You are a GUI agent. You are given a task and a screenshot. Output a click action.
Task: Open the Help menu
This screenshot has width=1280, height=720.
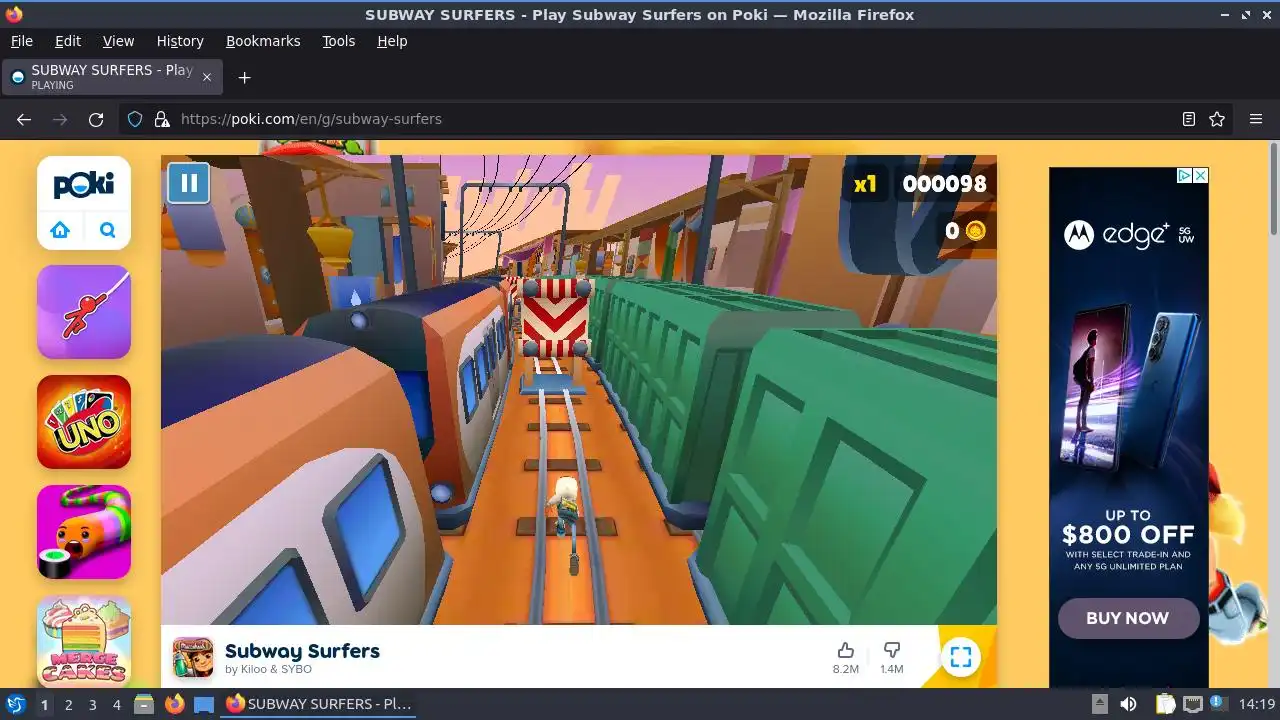(392, 41)
